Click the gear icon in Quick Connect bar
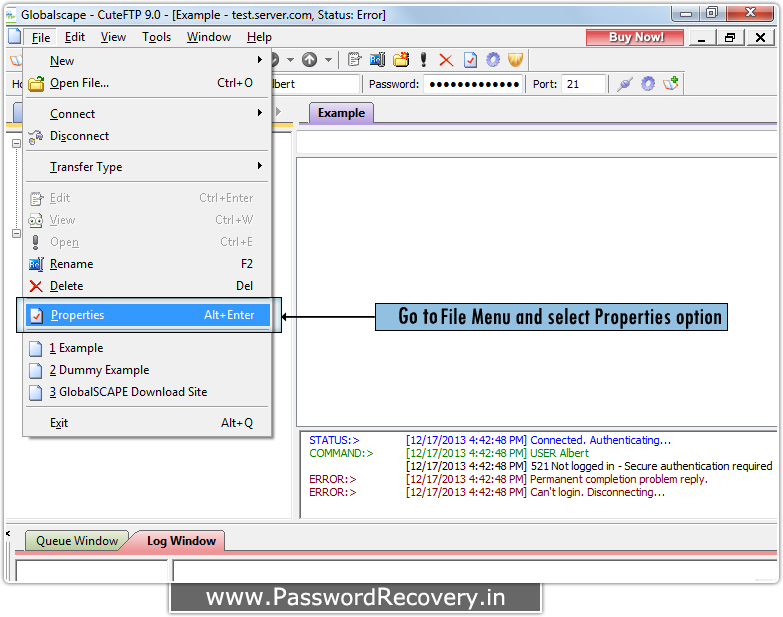The height and width of the screenshot is (617, 783). click(x=648, y=84)
